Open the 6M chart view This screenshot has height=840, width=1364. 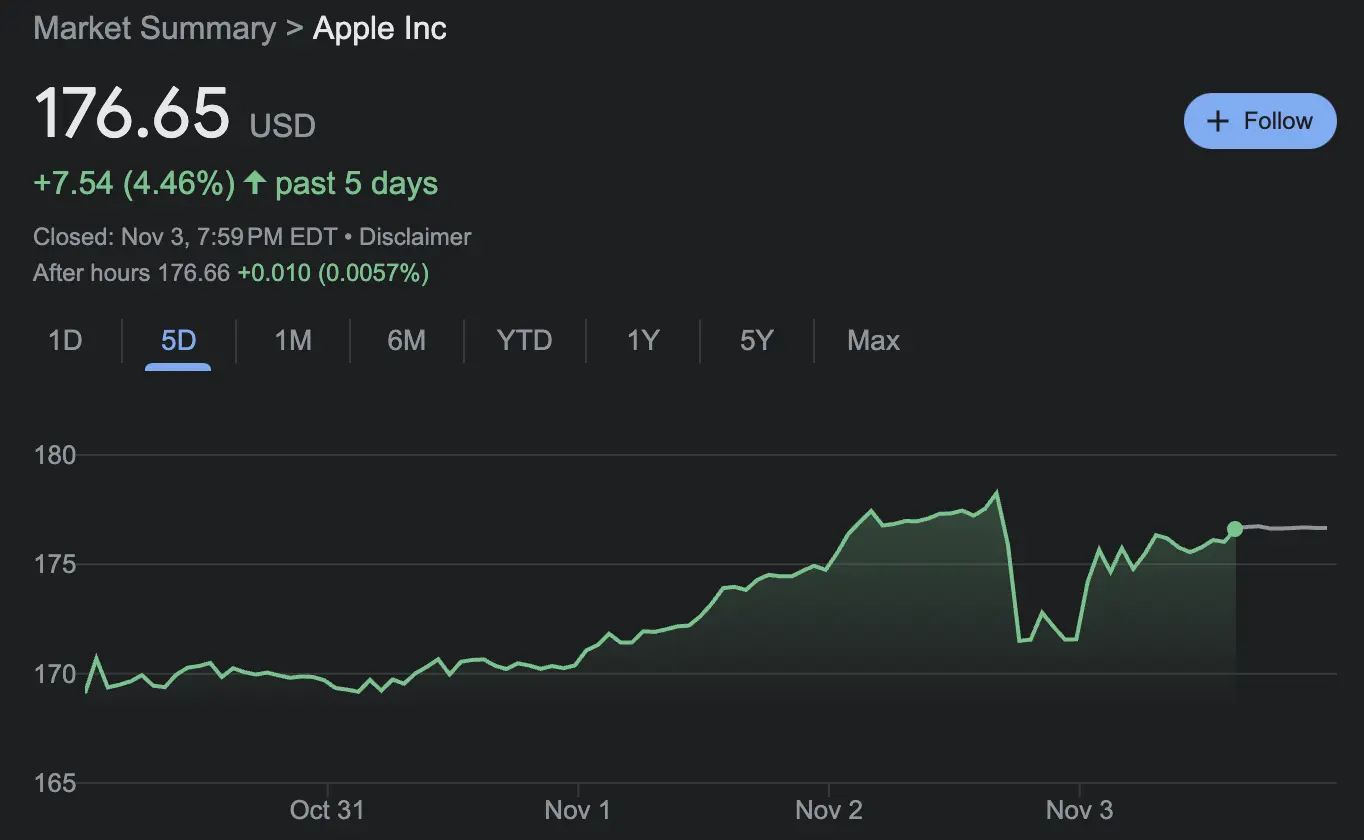coord(406,341)
